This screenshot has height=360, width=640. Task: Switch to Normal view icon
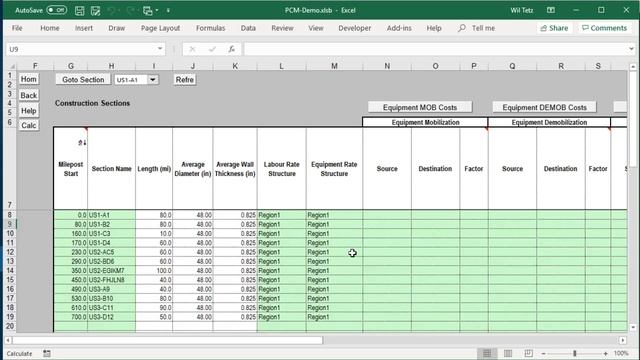point(487,353)
